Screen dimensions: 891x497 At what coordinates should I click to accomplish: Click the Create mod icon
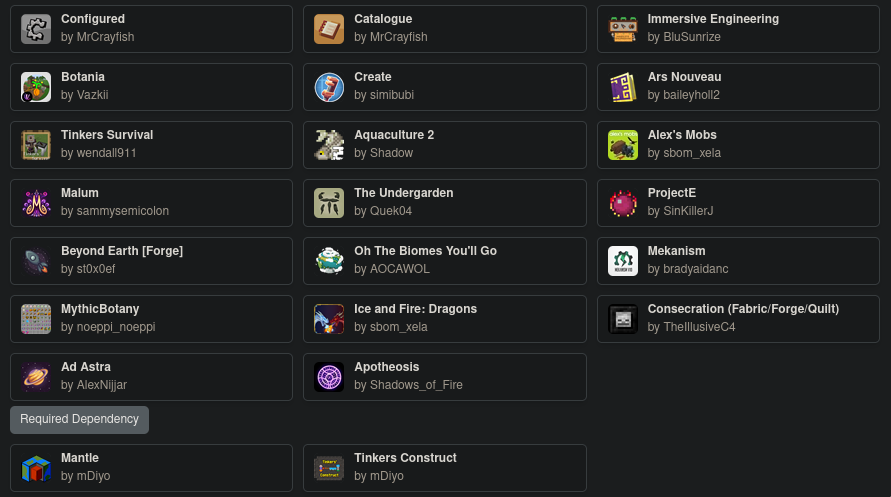click(329, 87)
